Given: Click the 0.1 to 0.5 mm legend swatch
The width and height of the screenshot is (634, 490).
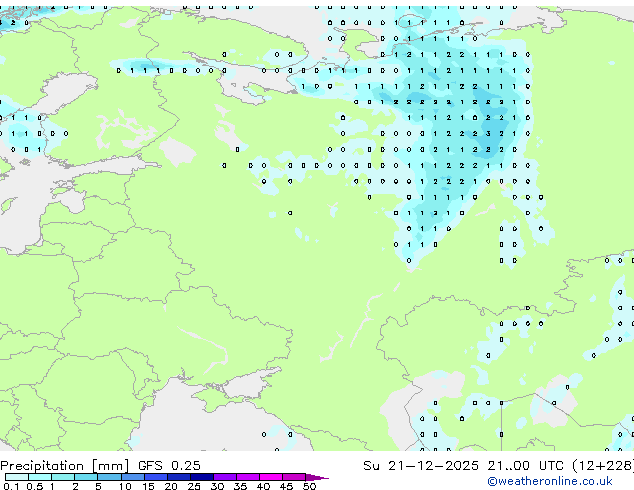Looking at the screenshot, I should (x=17, y=477).
